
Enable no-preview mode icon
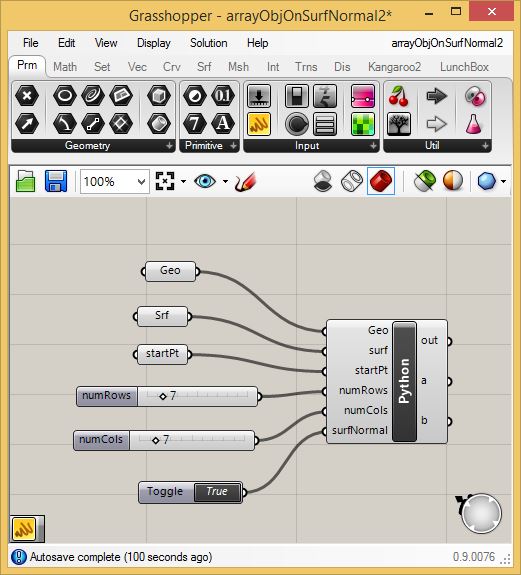[x=323, y=181]
